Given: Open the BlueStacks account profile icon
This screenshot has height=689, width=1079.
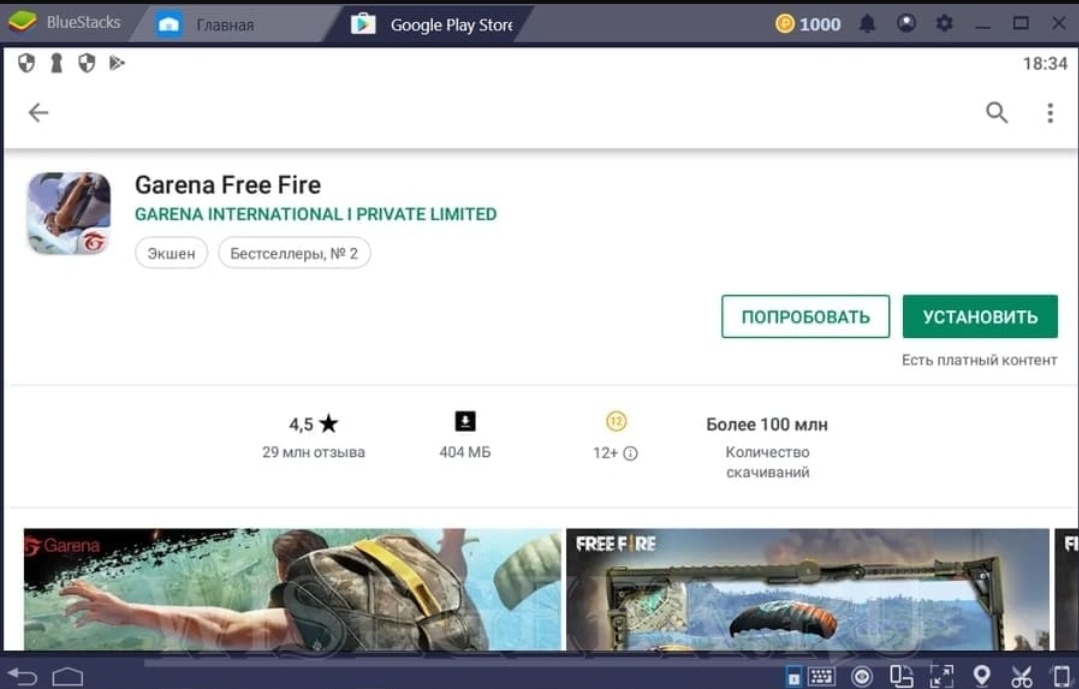Looking at the screenshot, I should click(x=906, y=23).
